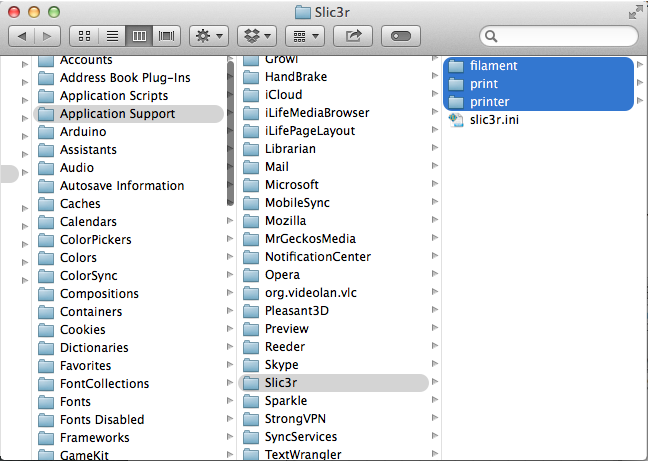Select the iLifeMediaBrowser folder
Image resolution: width=648 pixels, height=461 pixels.
tap(333, 113)
